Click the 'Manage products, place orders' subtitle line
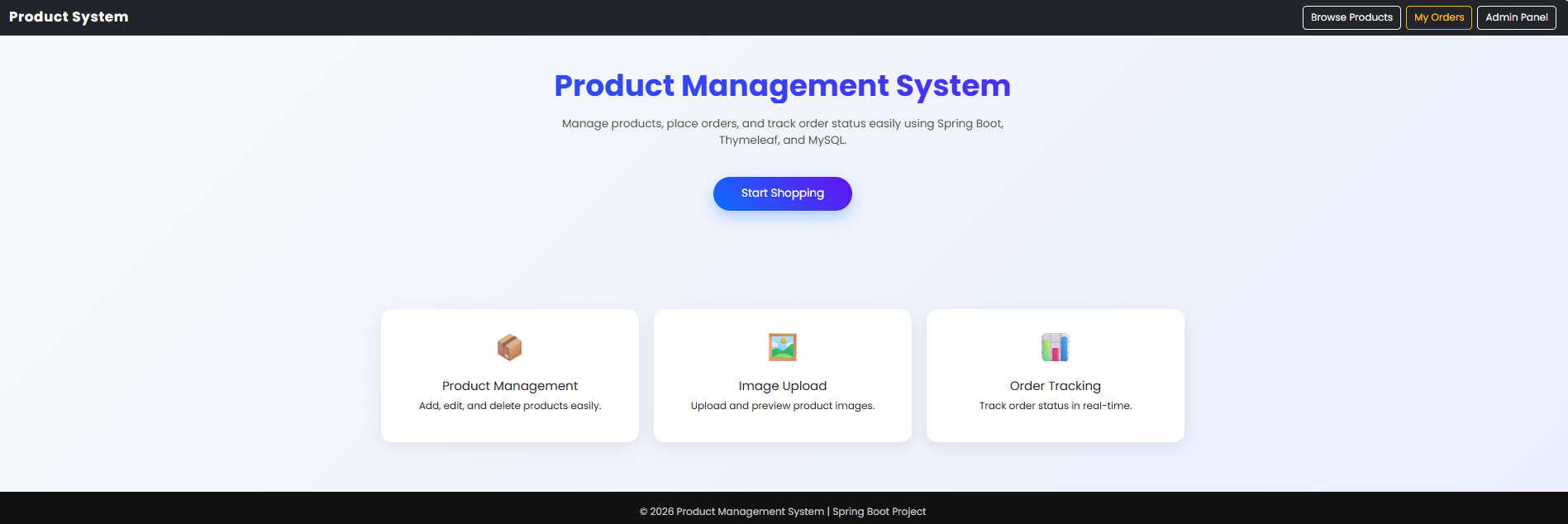Image resolution: width=1568 pixels, height=524 pixels. pyautogui.click(x=782, y=124)
